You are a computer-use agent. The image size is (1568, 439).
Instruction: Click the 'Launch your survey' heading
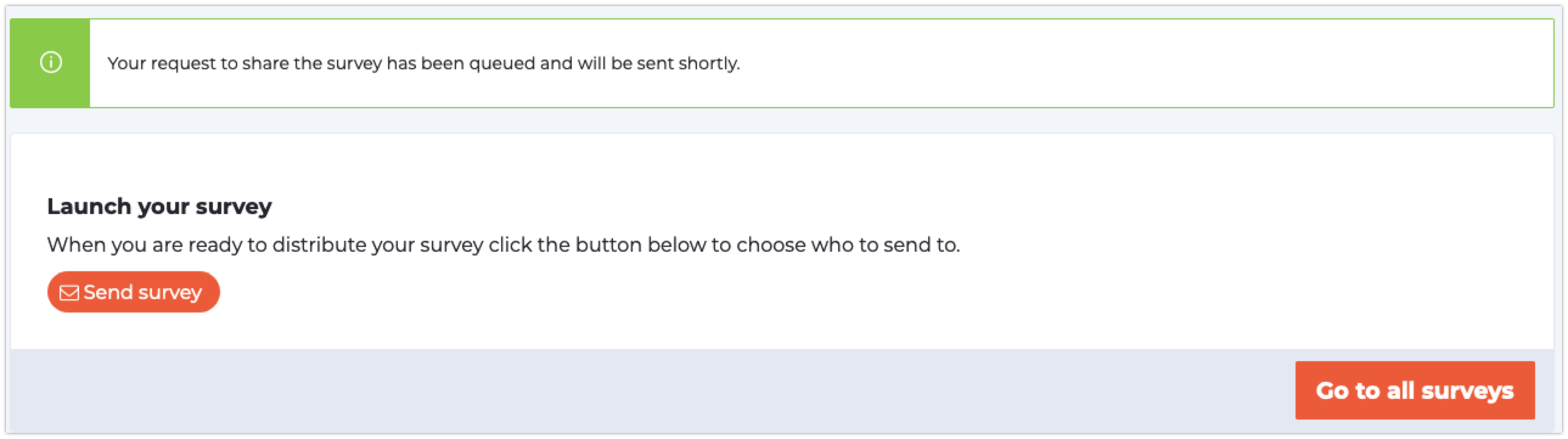click(160, 206)
